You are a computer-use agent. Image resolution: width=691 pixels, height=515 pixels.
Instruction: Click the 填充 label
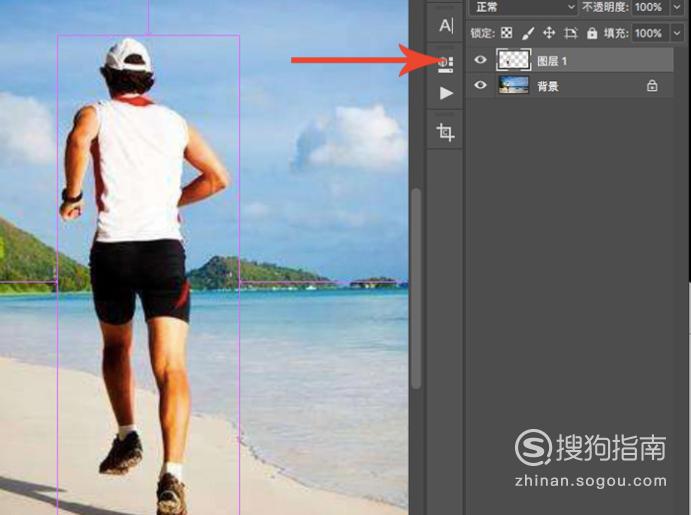point(616,33)
